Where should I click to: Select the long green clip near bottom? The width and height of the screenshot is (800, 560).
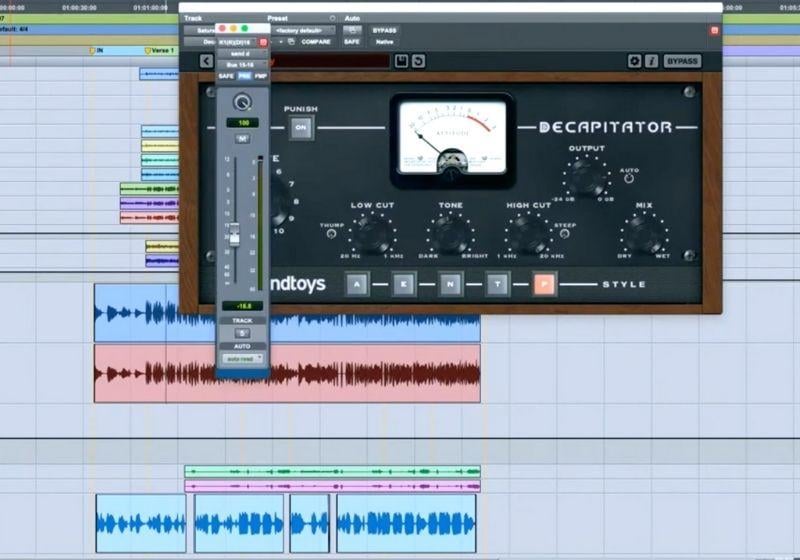(332, 472)
